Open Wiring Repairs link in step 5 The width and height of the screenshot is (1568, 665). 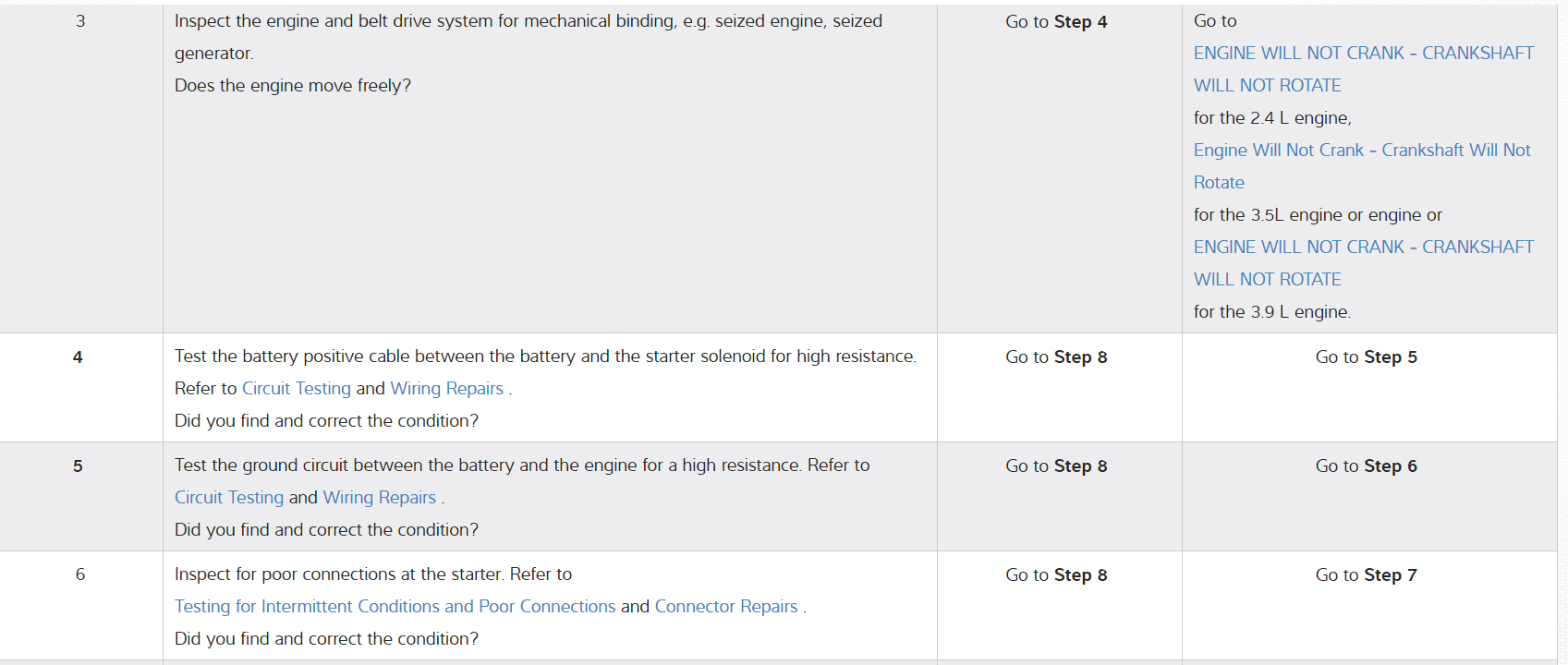click(379, 498)
